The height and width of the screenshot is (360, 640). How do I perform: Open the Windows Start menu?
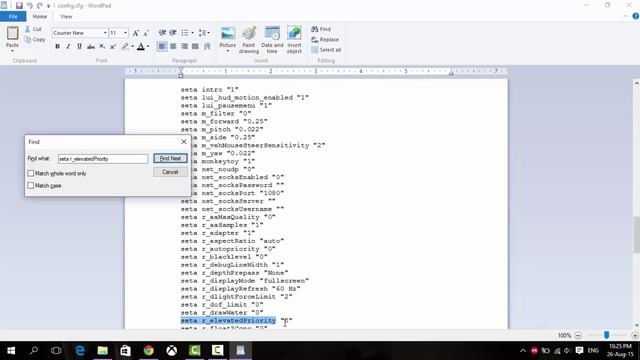[11, 351]
